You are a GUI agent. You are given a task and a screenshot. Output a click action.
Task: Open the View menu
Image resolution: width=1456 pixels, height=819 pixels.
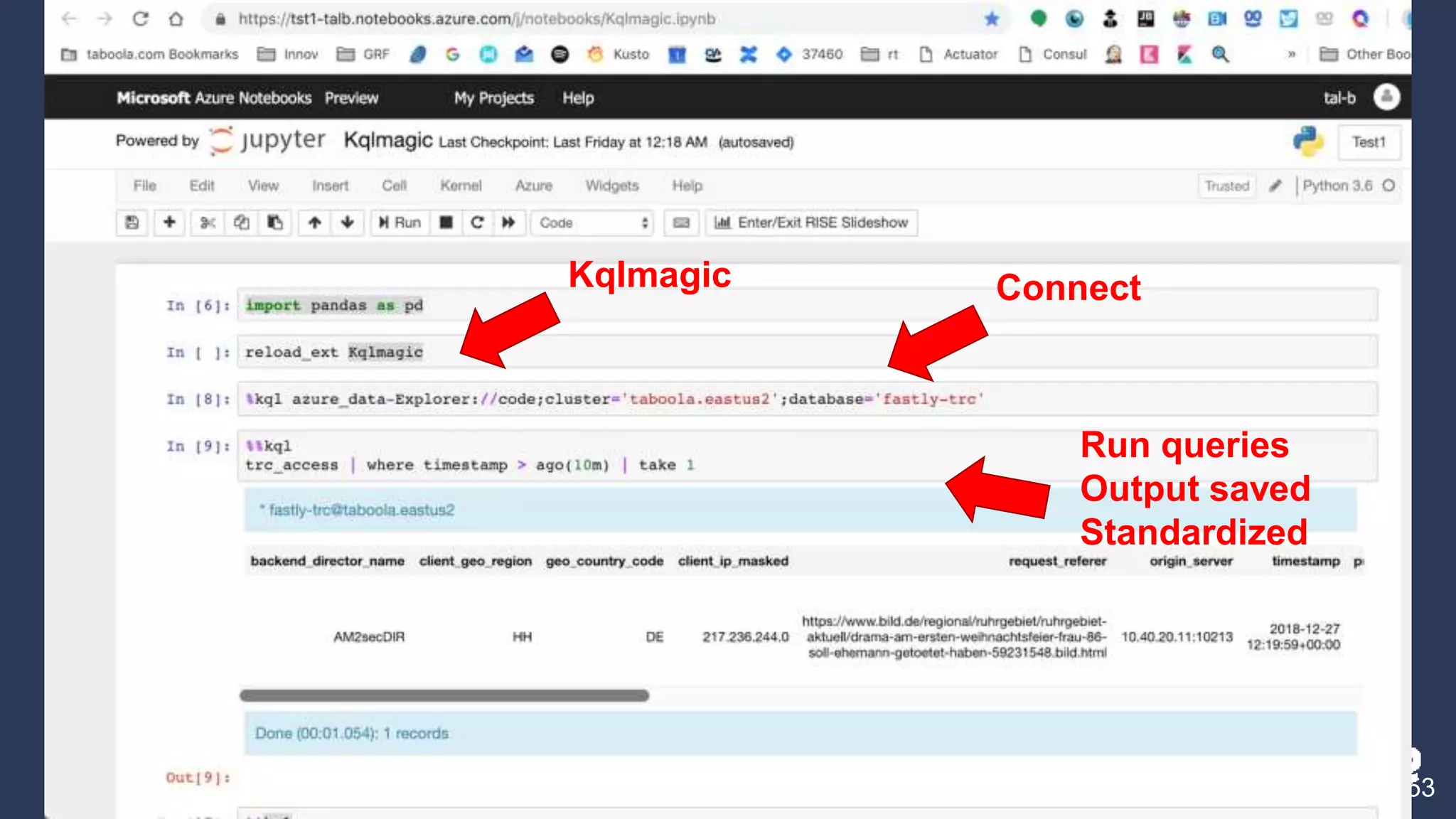[263, 186]
